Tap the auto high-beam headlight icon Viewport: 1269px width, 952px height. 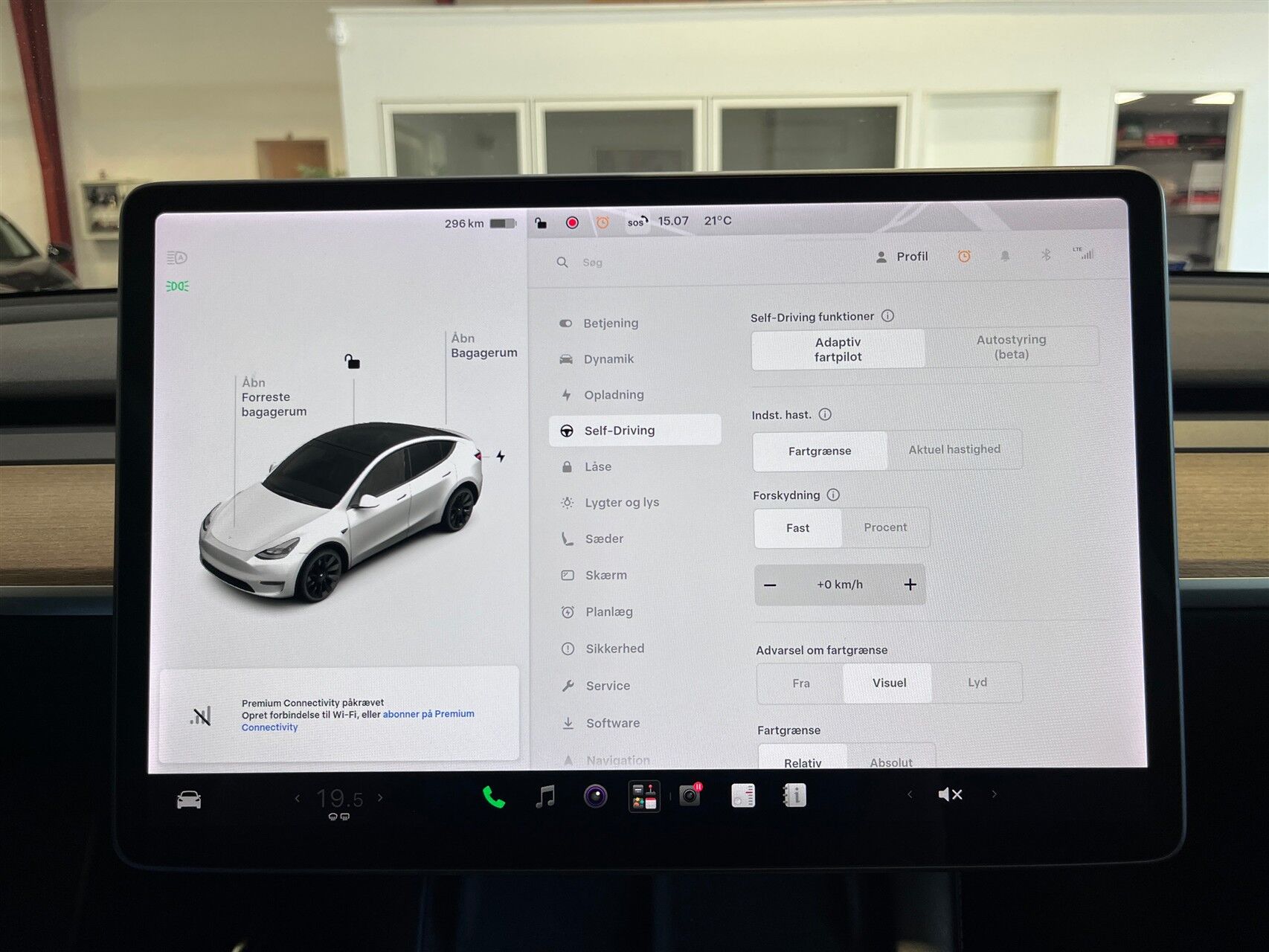coord(177,258)
